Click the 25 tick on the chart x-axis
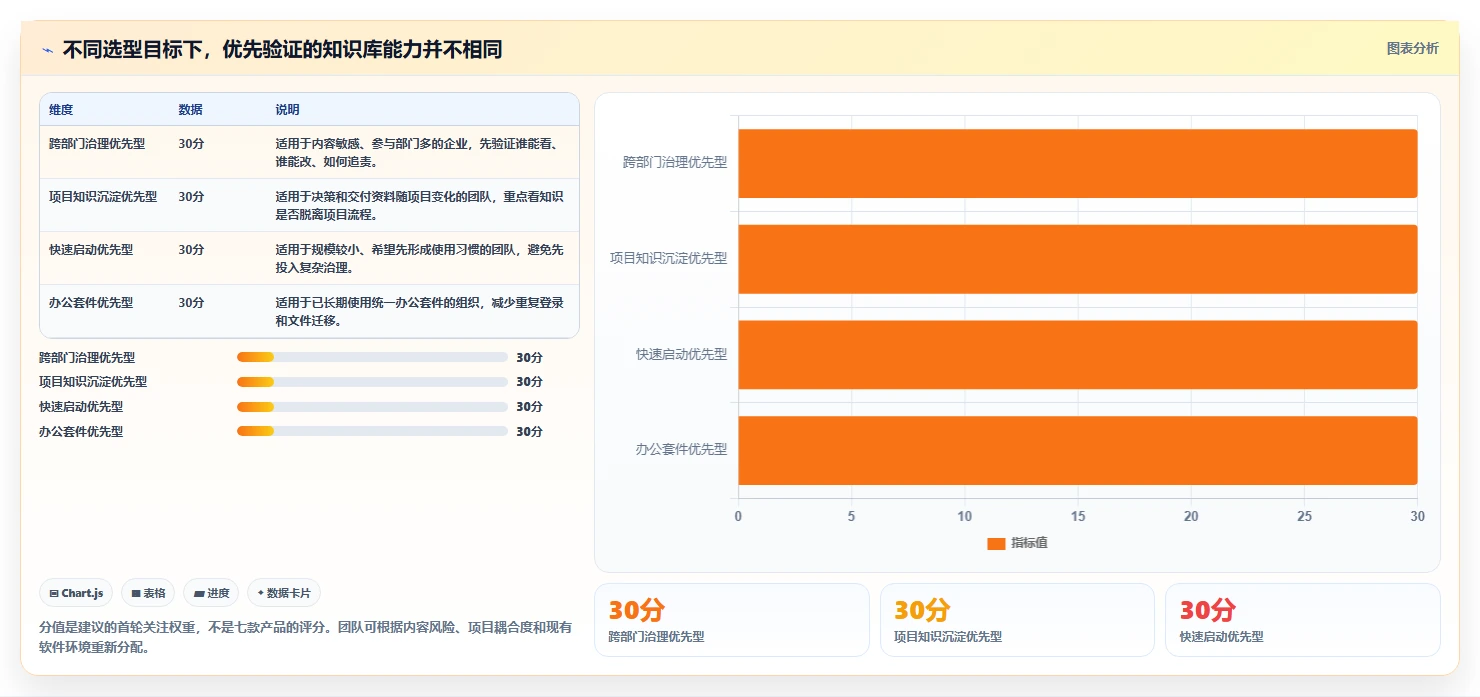The image size is (1480, 697). 1304,516
